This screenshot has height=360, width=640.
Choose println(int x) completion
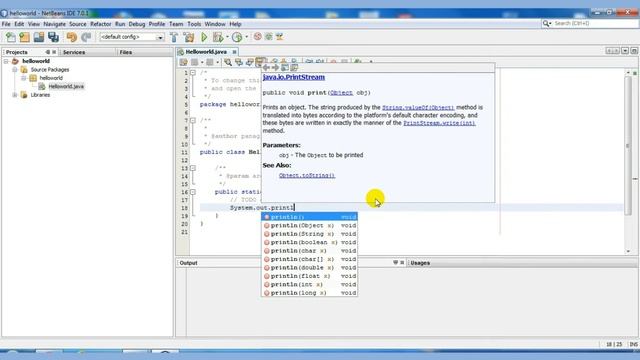tap(309, 284)
